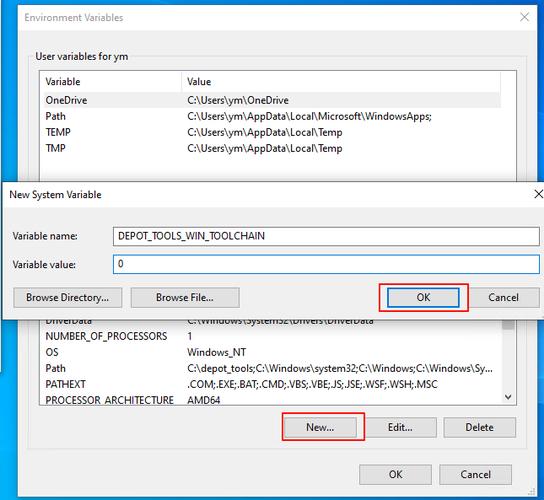Close the Environment Variables window

pyautogui.click(x=524, y=17)
